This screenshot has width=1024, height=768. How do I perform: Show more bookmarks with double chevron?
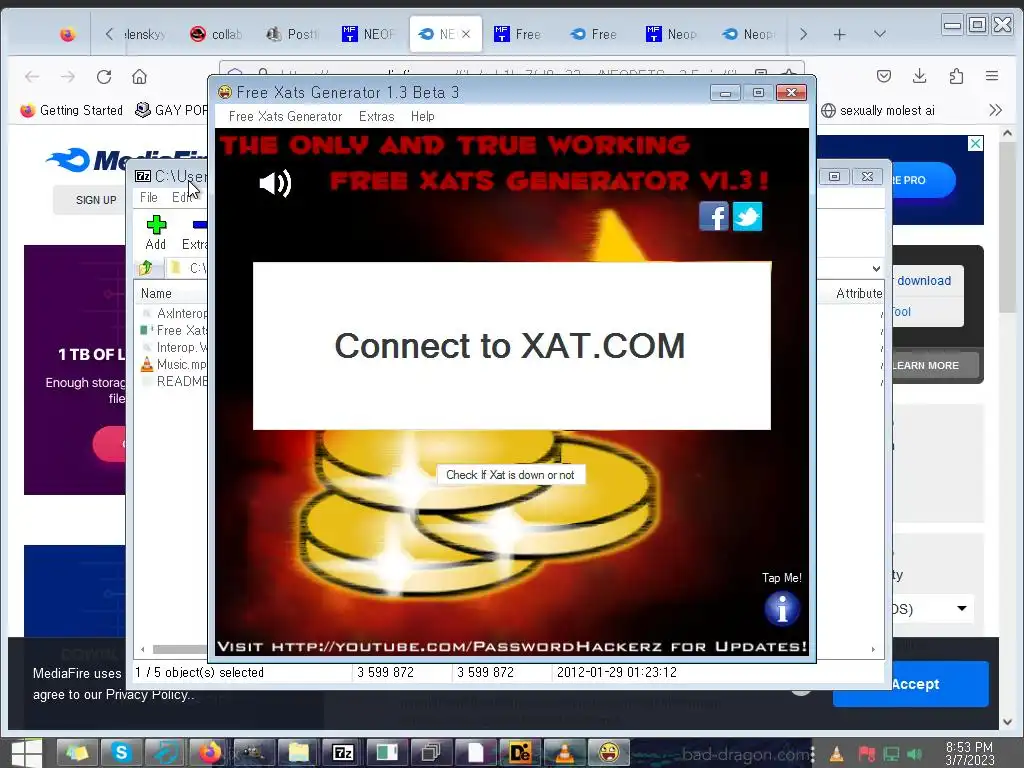click(995, 110)
